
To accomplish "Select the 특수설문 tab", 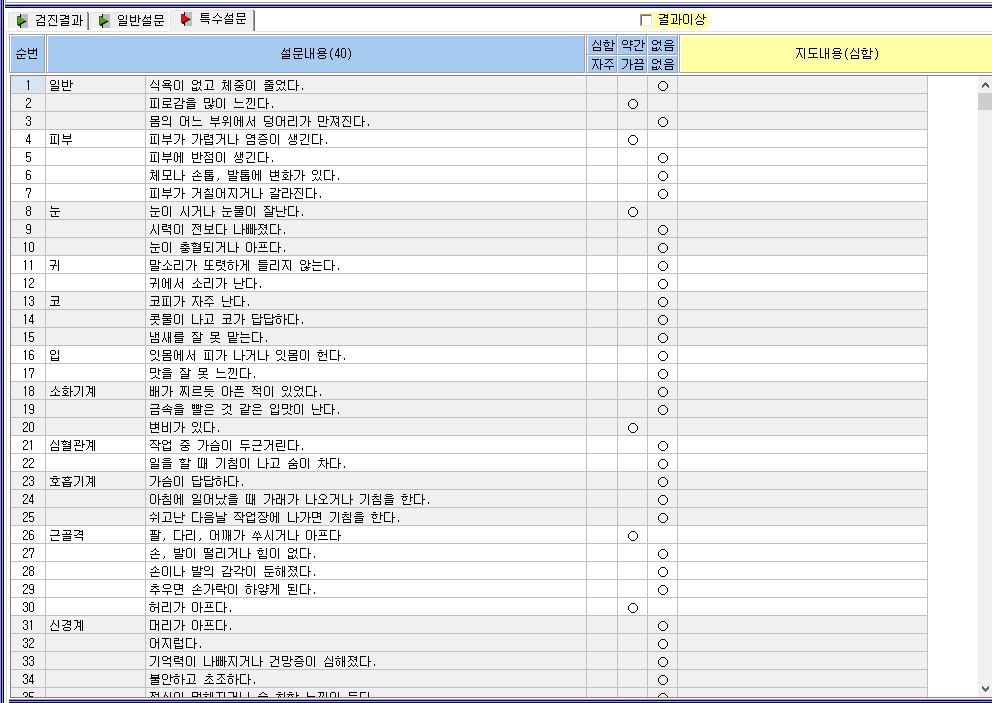I will [213, 19].
